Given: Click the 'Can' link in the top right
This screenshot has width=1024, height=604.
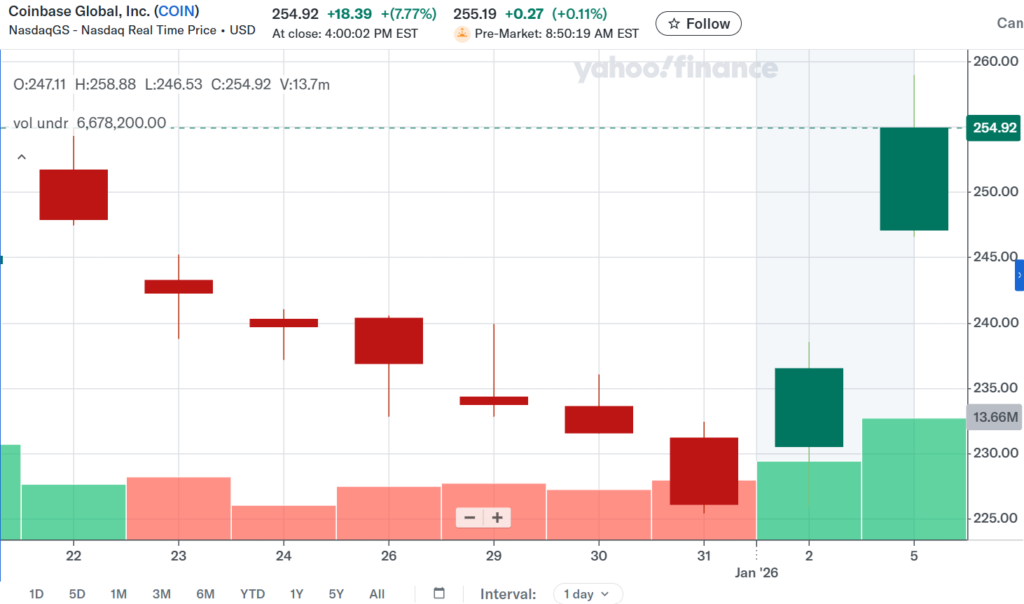Looking at the screenshot, I should tap(1010, 22).
